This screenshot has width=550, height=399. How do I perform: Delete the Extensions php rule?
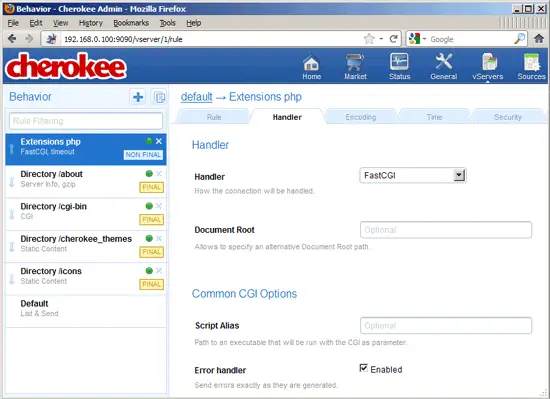159,141
